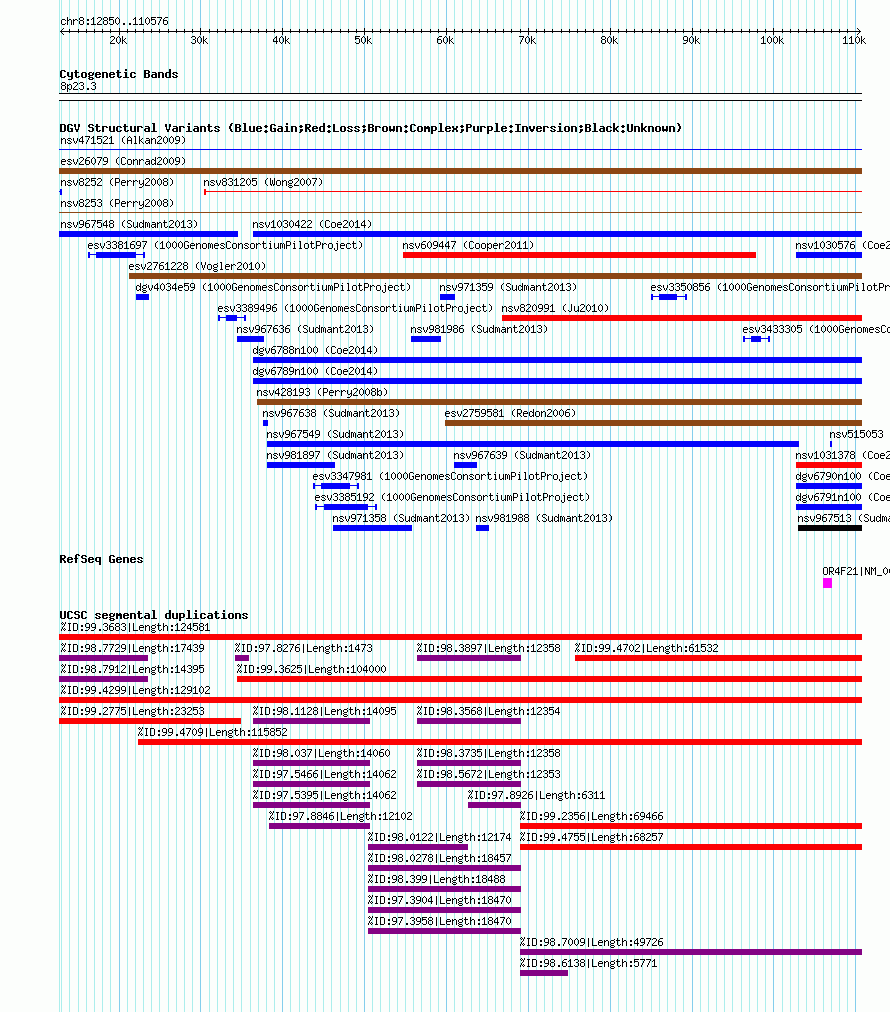Image resolution: width=890 pixels, height=1012 pixels.
Task: Click the 90k mark on ruler
Action: click(691, 40)
